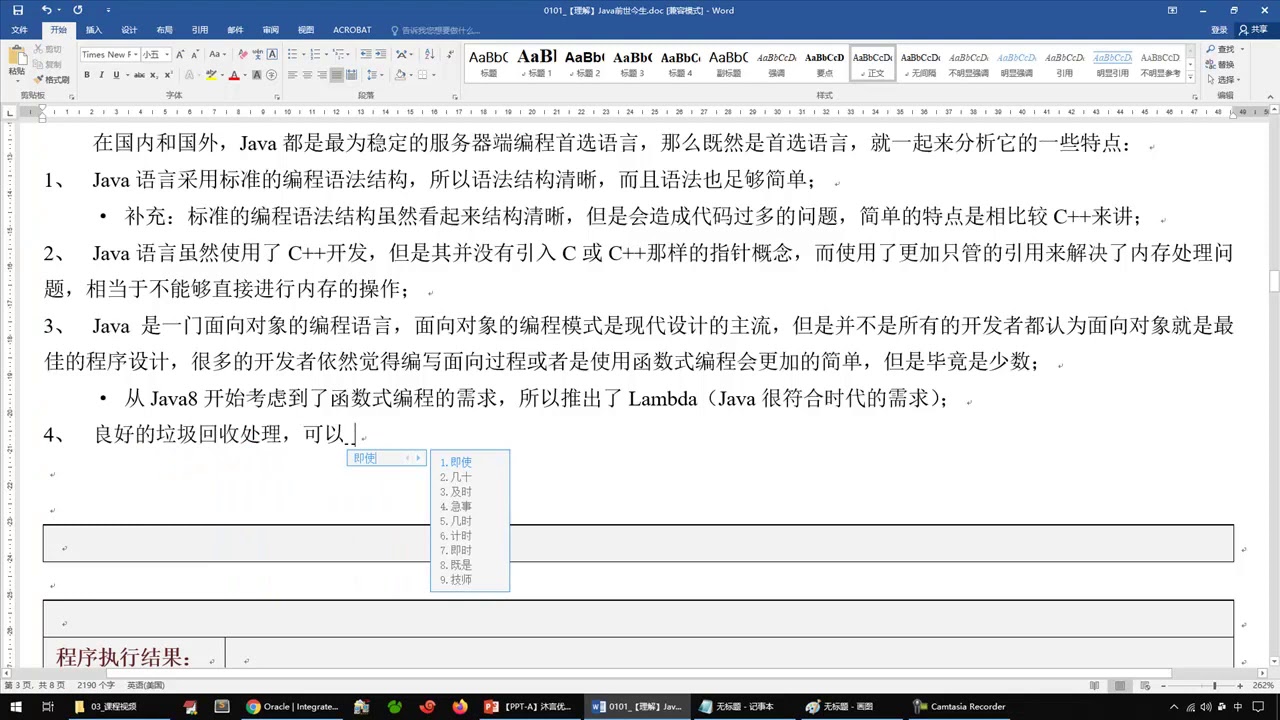The width and height of the screenshot is (1280, 720).
Task: Align the paragraph to the right
Action: click(x=322, y=75)
